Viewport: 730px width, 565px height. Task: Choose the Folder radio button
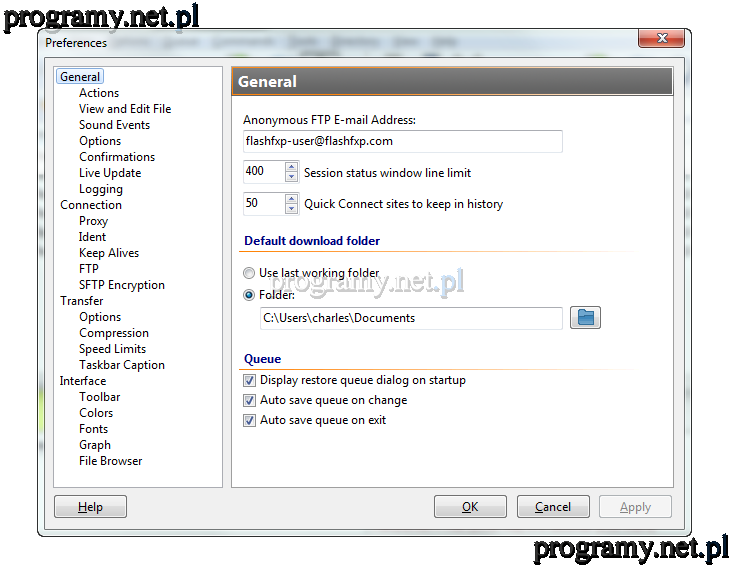pos(250,296)
